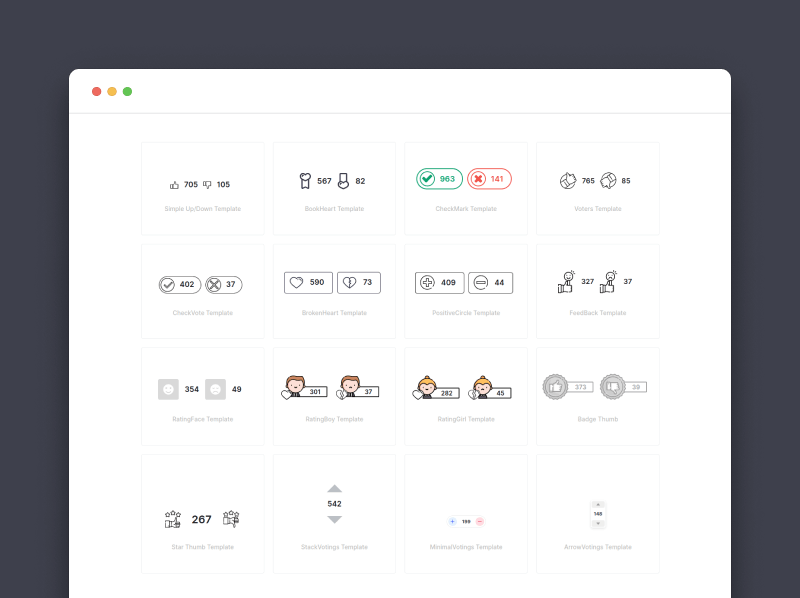
Task: Click the 267 vote count
Action: pos(202,519)
